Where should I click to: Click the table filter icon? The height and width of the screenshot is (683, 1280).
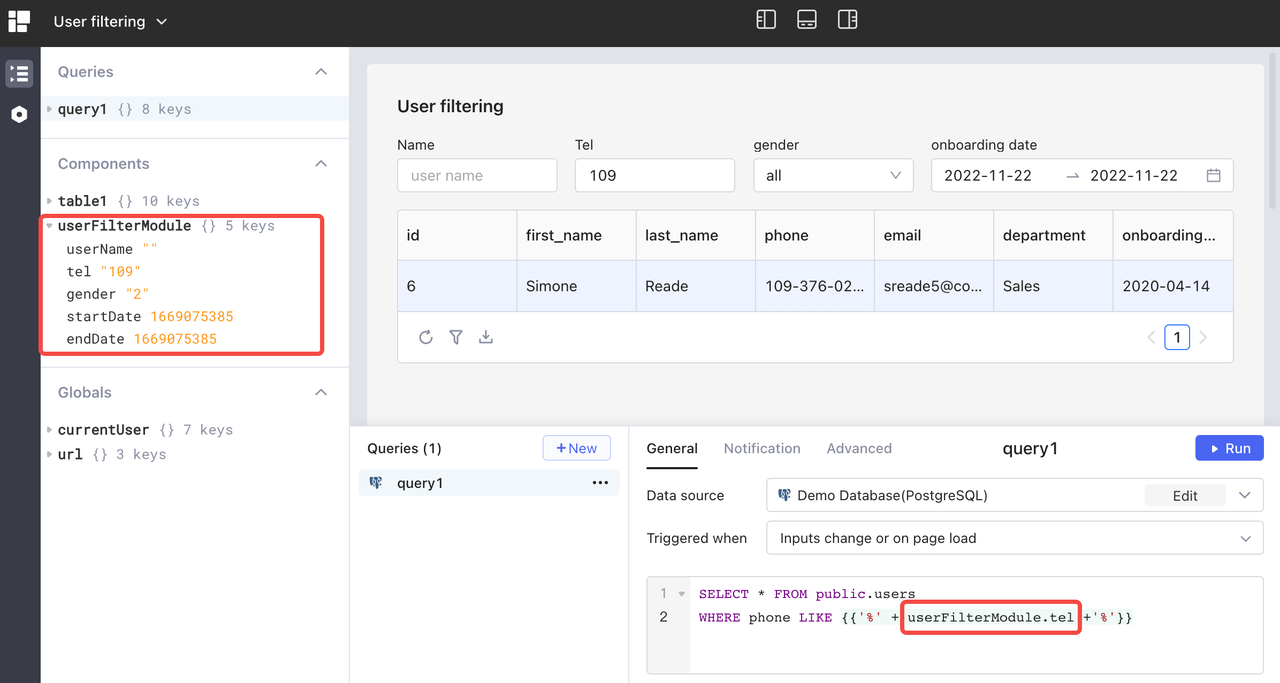[x=456, y=337]
